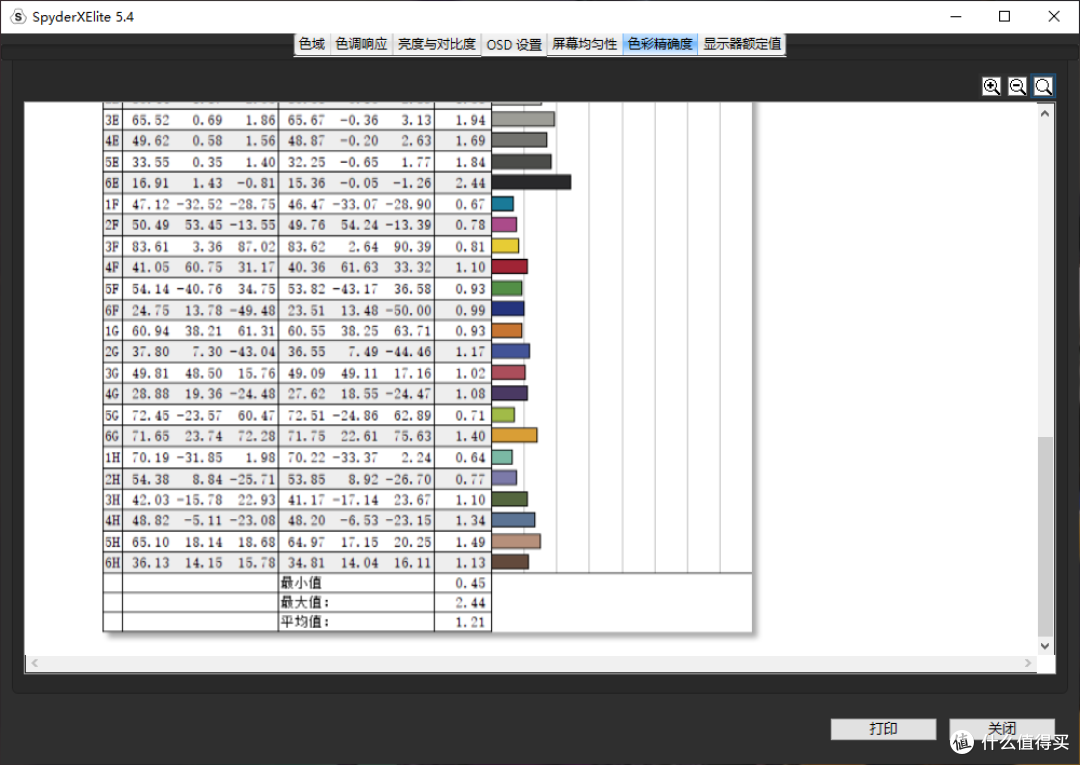1080x765 pixels.
Task: Click the horizontal scrollbar left arrow
Action: point(34,663)
